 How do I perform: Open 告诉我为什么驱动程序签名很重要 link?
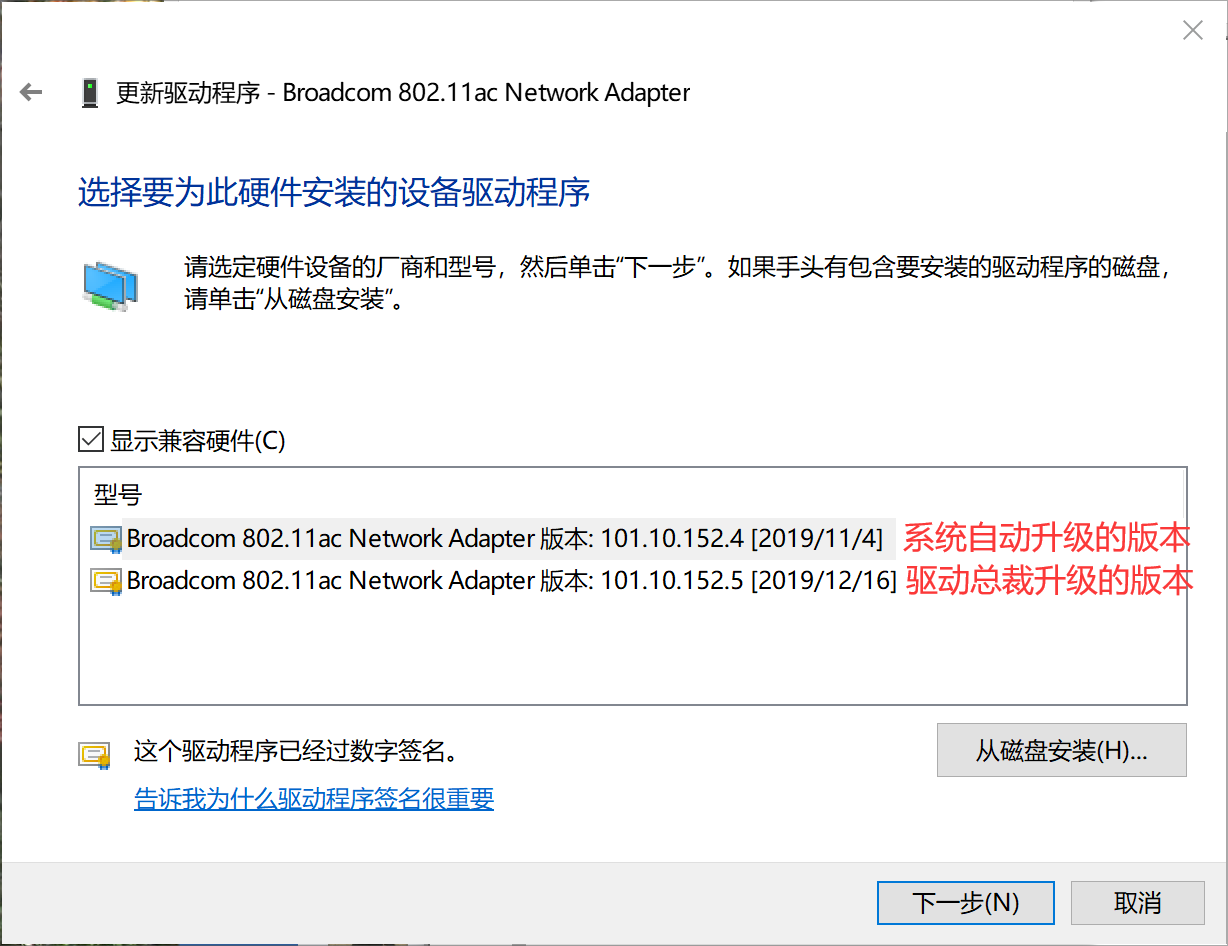pyautogui.click(x=314, y=799)
